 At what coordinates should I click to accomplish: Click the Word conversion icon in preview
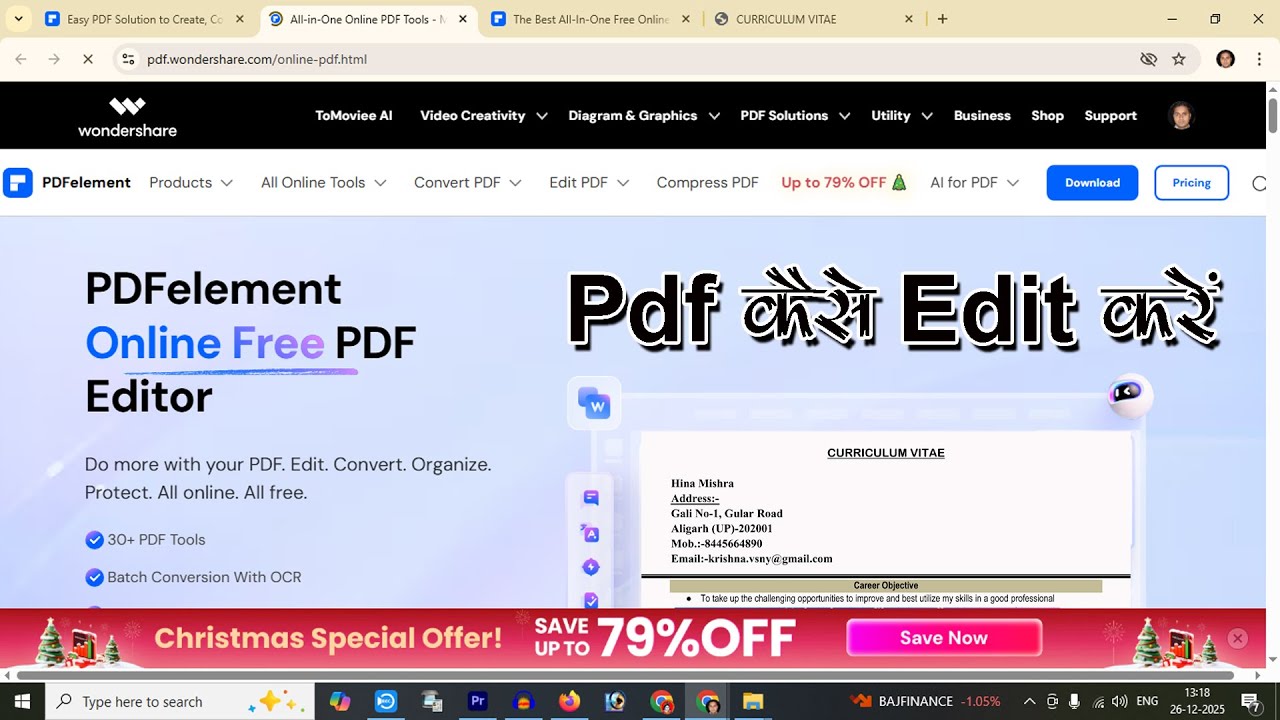tap(594, 403)
